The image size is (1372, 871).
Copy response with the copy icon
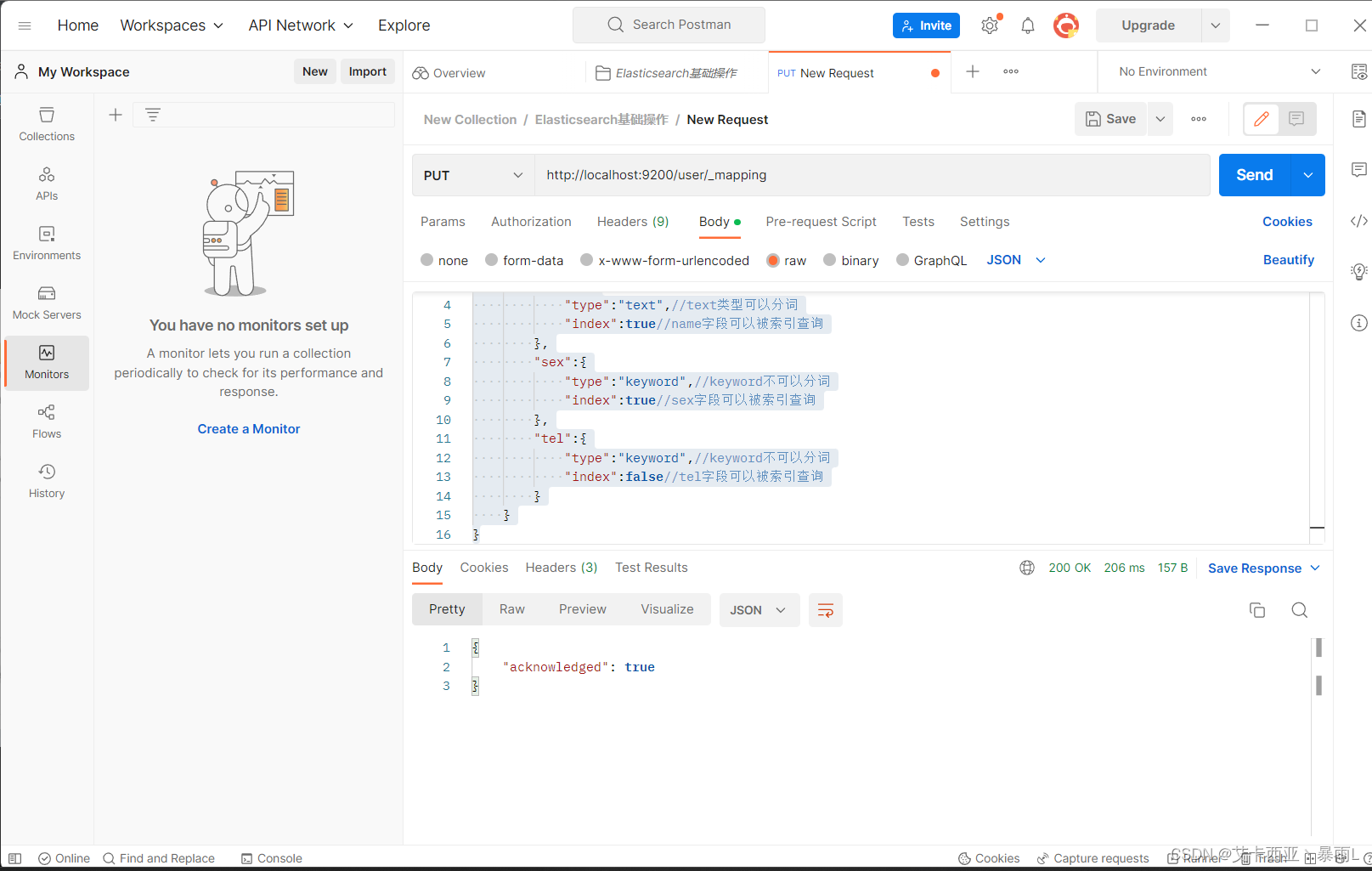click(x=1257, y=610)
